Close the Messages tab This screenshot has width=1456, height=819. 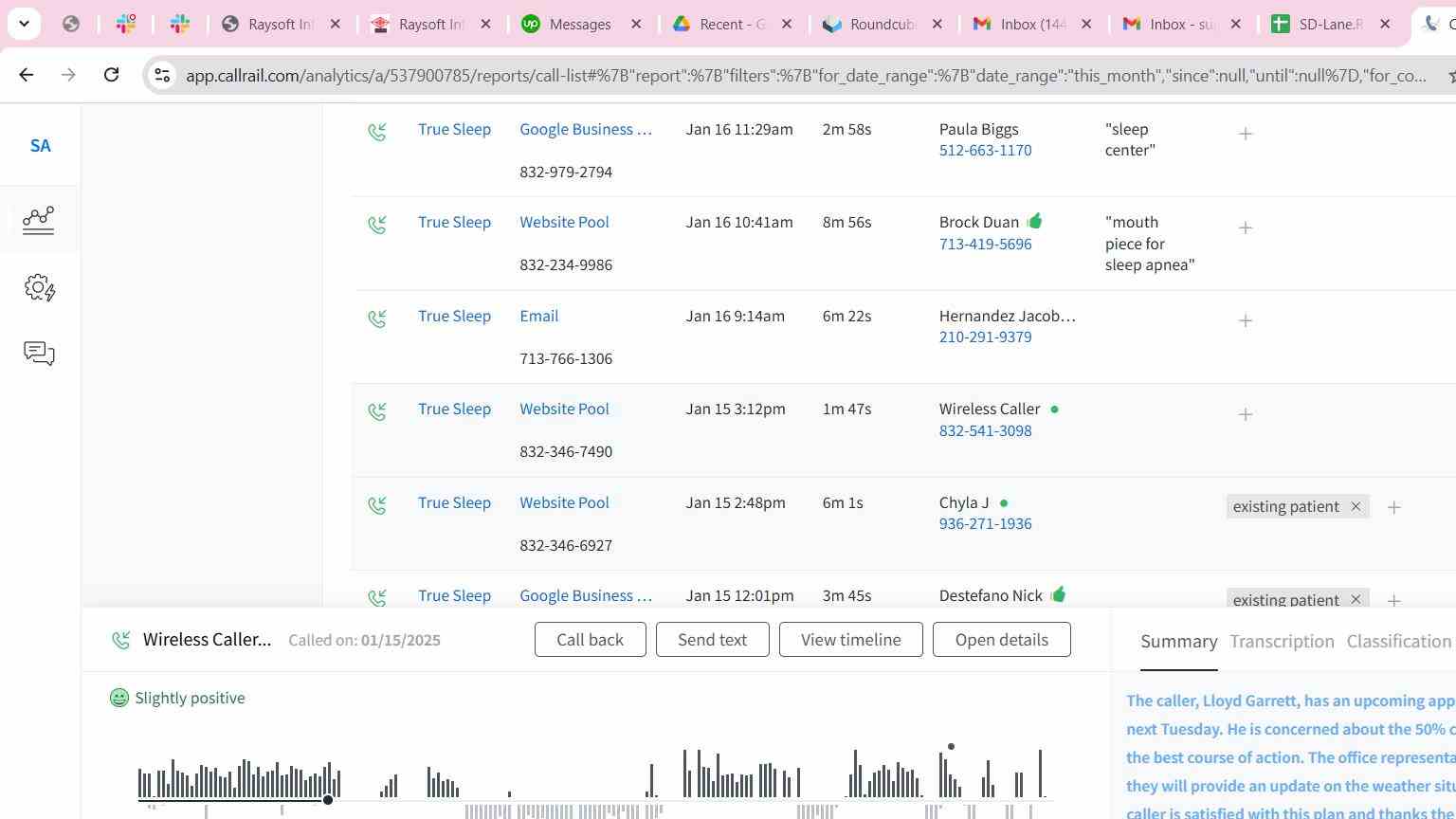pos(636,24)
